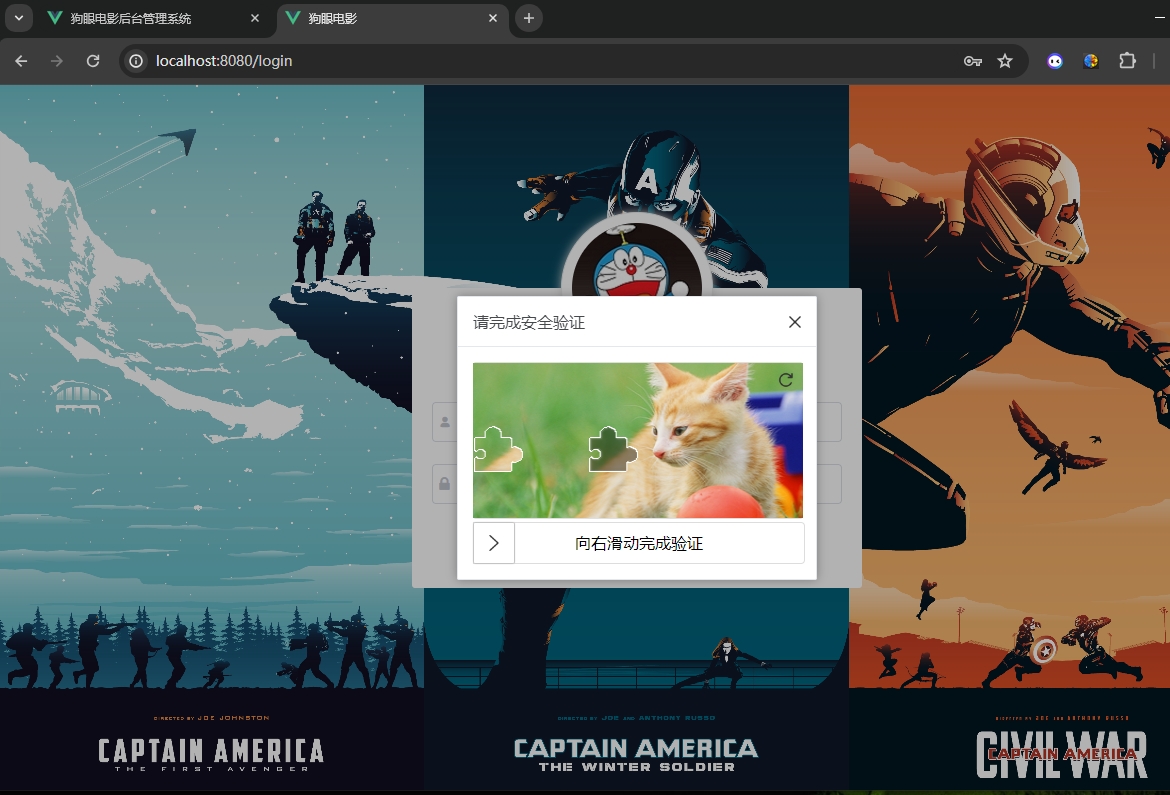The image size is (1170, 795).
Task: Click the cat captcha image
Action: tap(638, 440)
